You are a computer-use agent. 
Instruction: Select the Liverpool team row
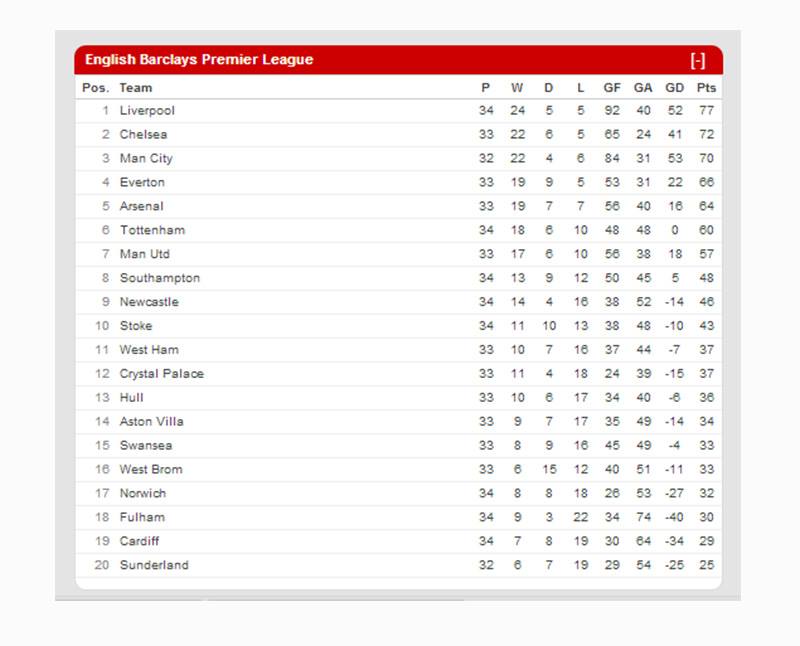[x=147, y=111]
